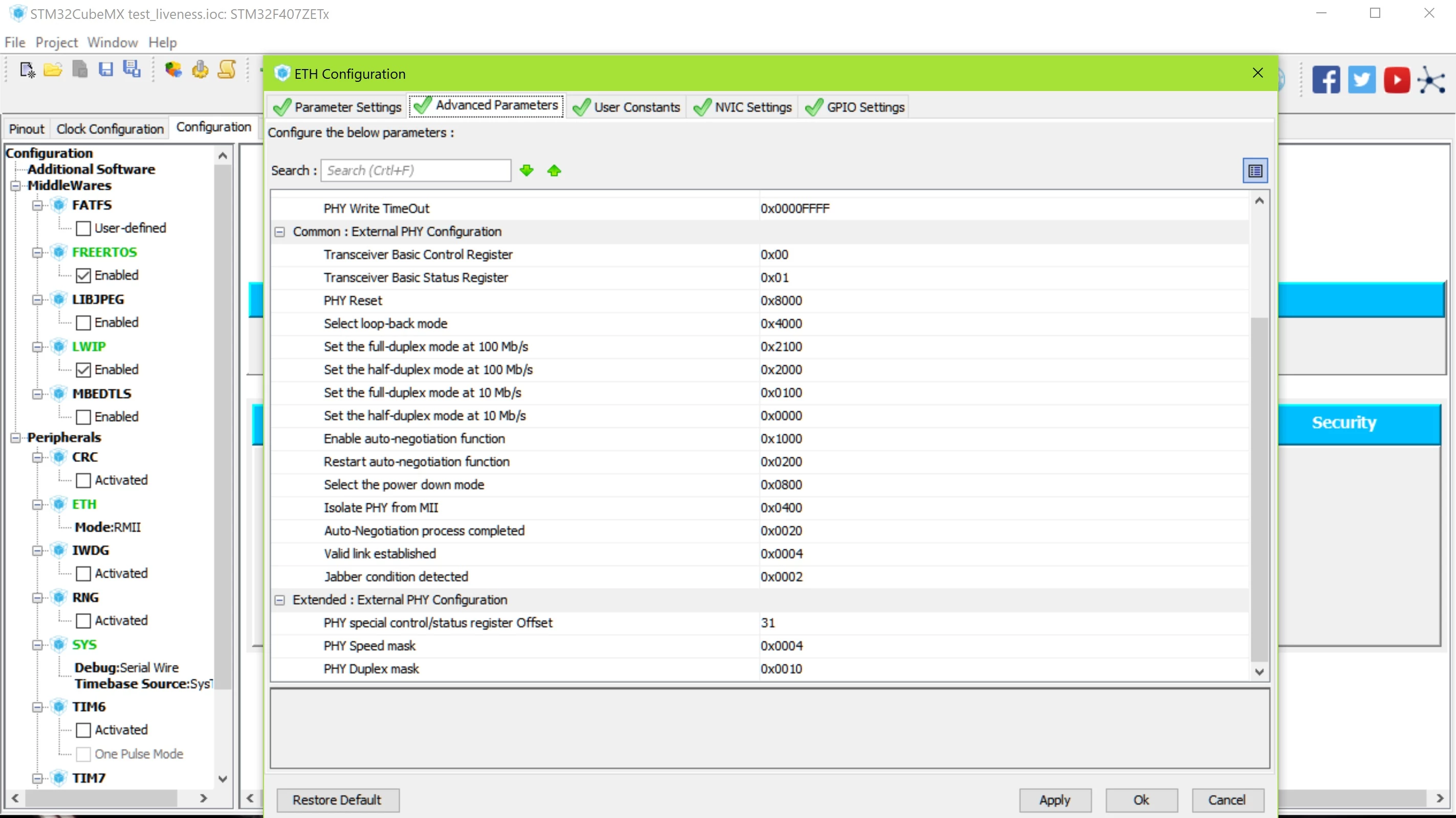Click the SYS peripheral cube icon

[59, 645]
